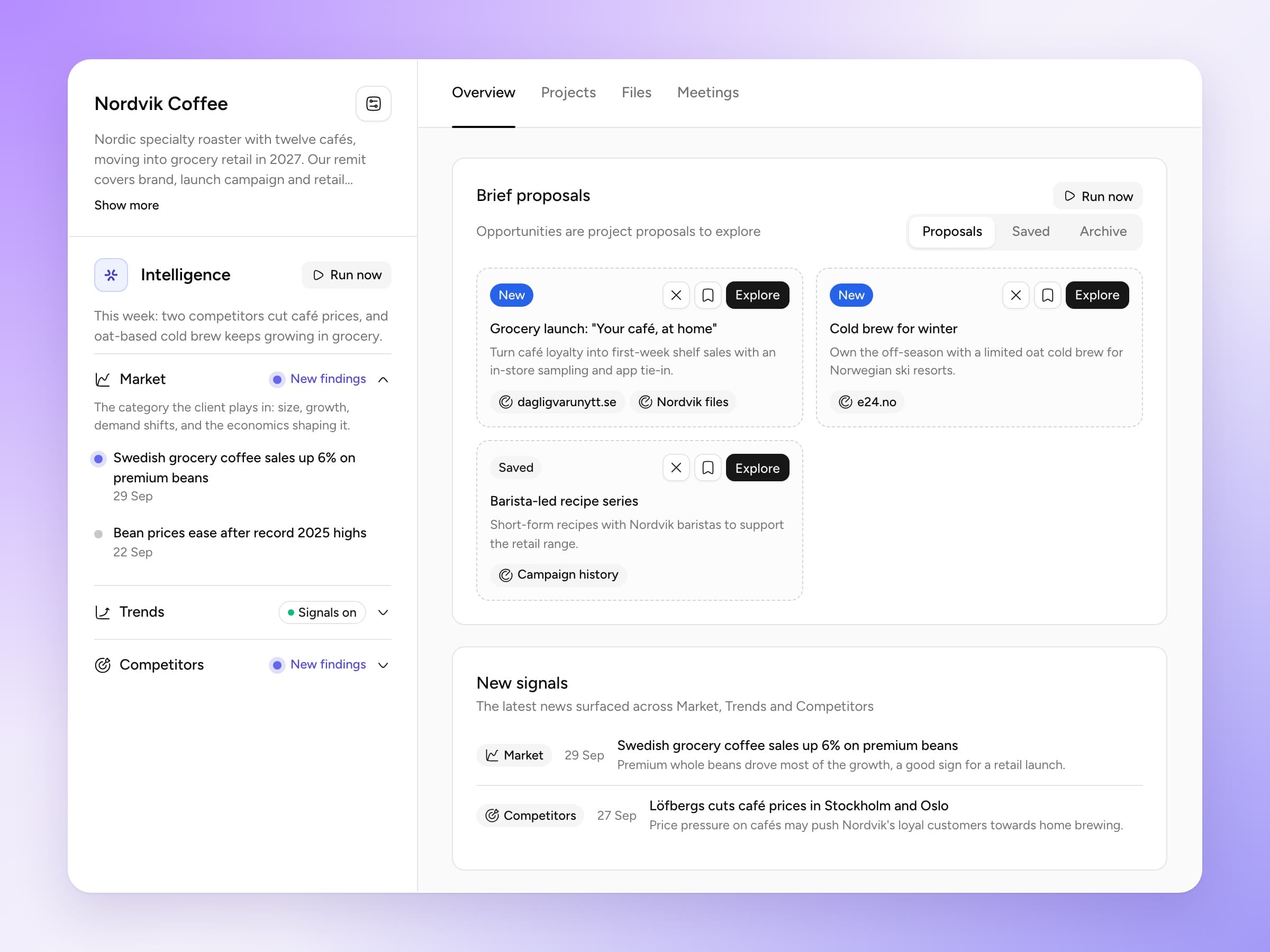Bookmark the Cold brew for winter proposal

1047,295
